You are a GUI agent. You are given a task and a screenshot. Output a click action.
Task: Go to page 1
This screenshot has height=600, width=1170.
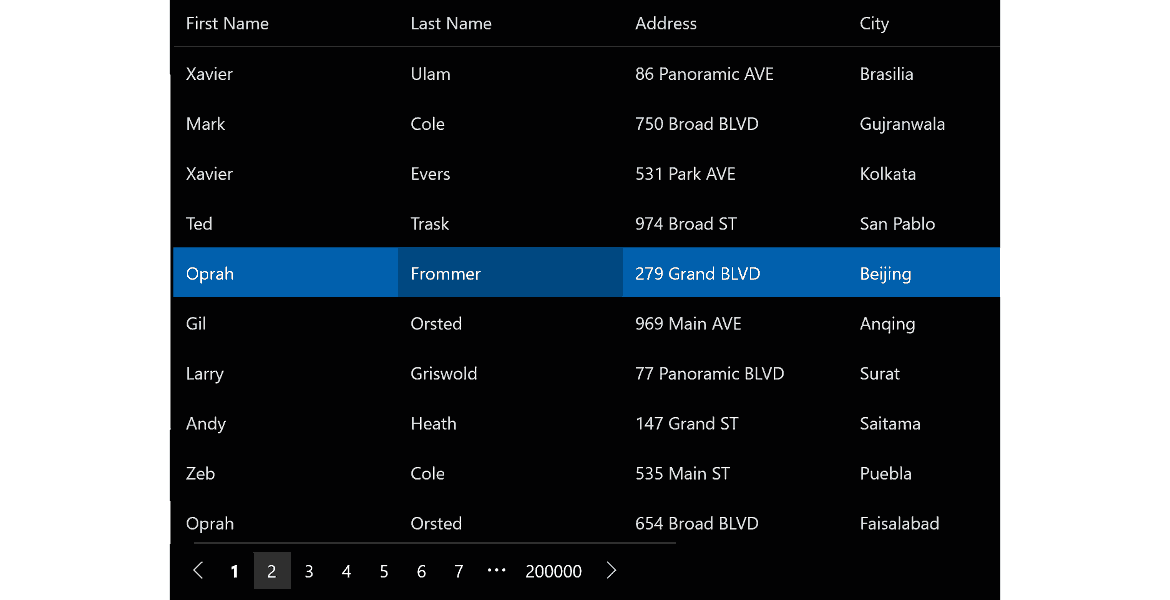[x=234, y=570]
